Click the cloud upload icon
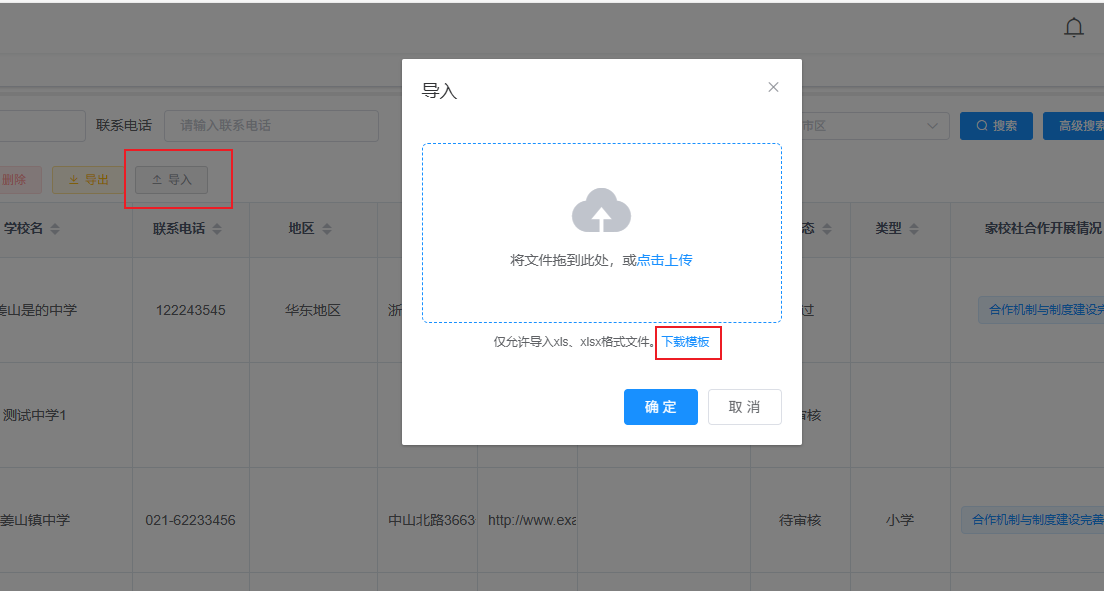Image resolution: width=1104 pixels, height=591 pixels. click(x=601, y=211)
